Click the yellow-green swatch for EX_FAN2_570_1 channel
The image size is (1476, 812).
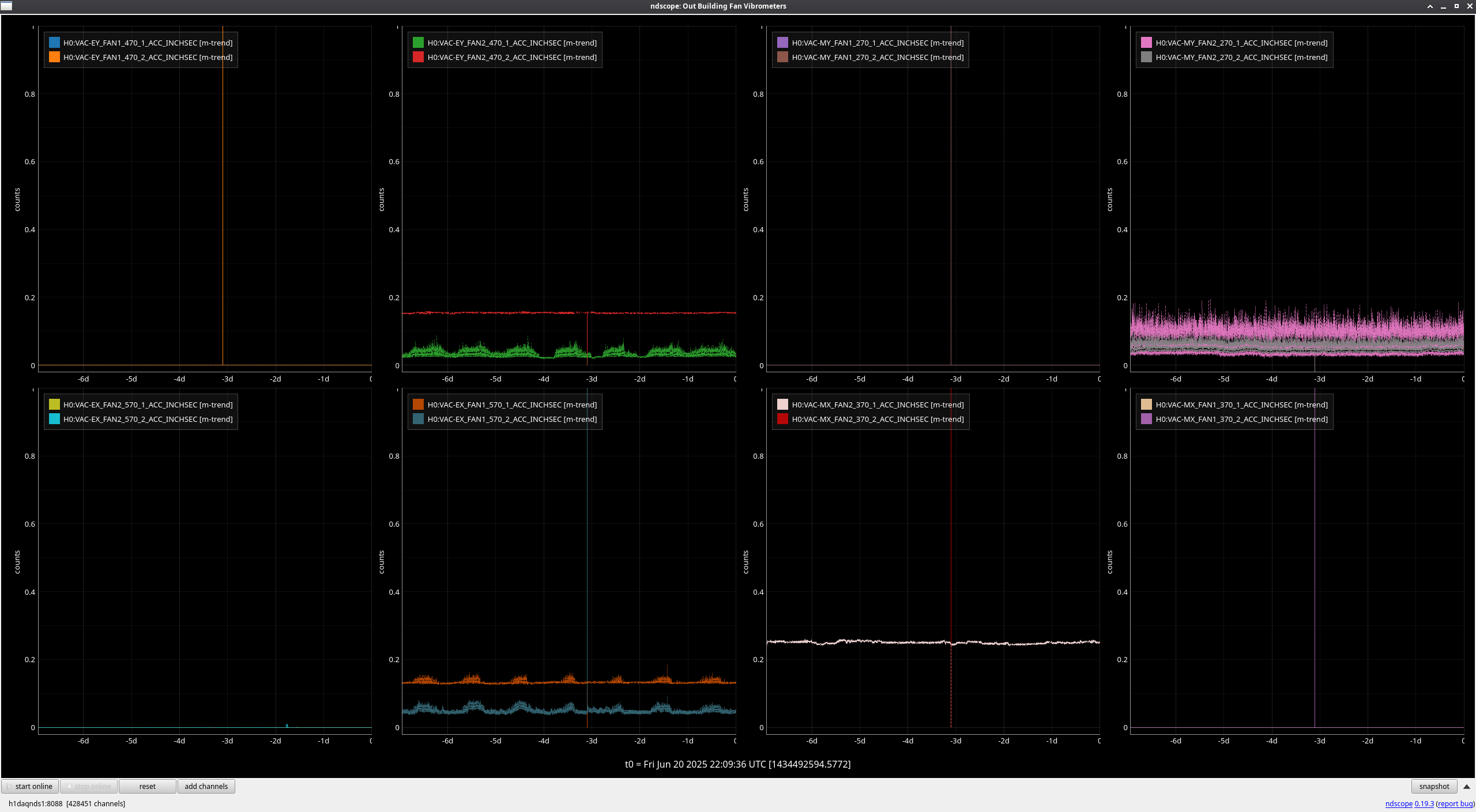54,405
